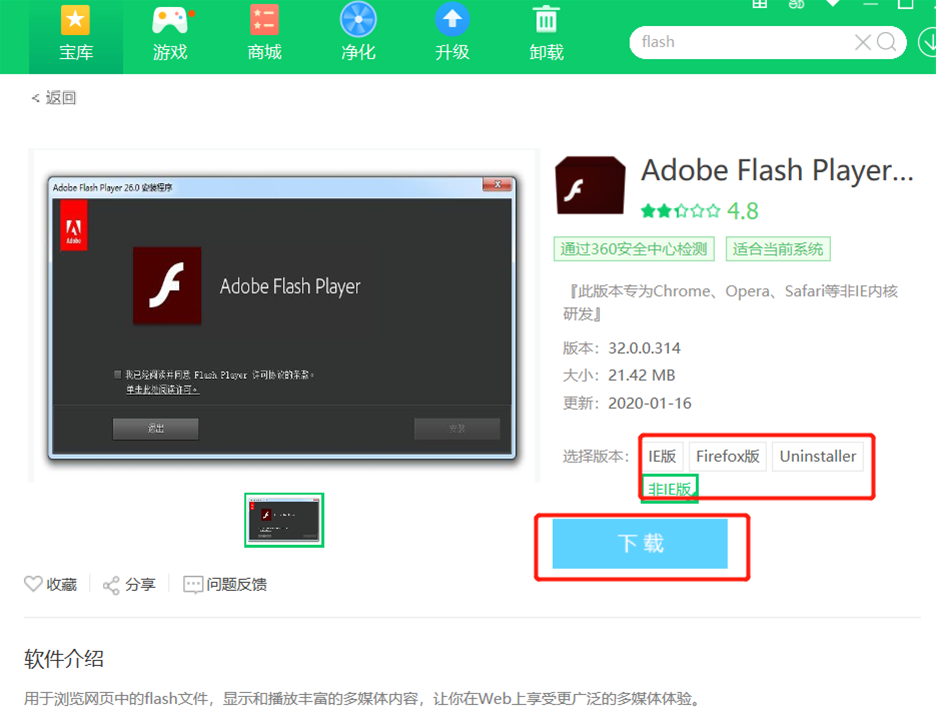
Task: Click the 通过360安全中心检测 badge
Action: (634, 249)
